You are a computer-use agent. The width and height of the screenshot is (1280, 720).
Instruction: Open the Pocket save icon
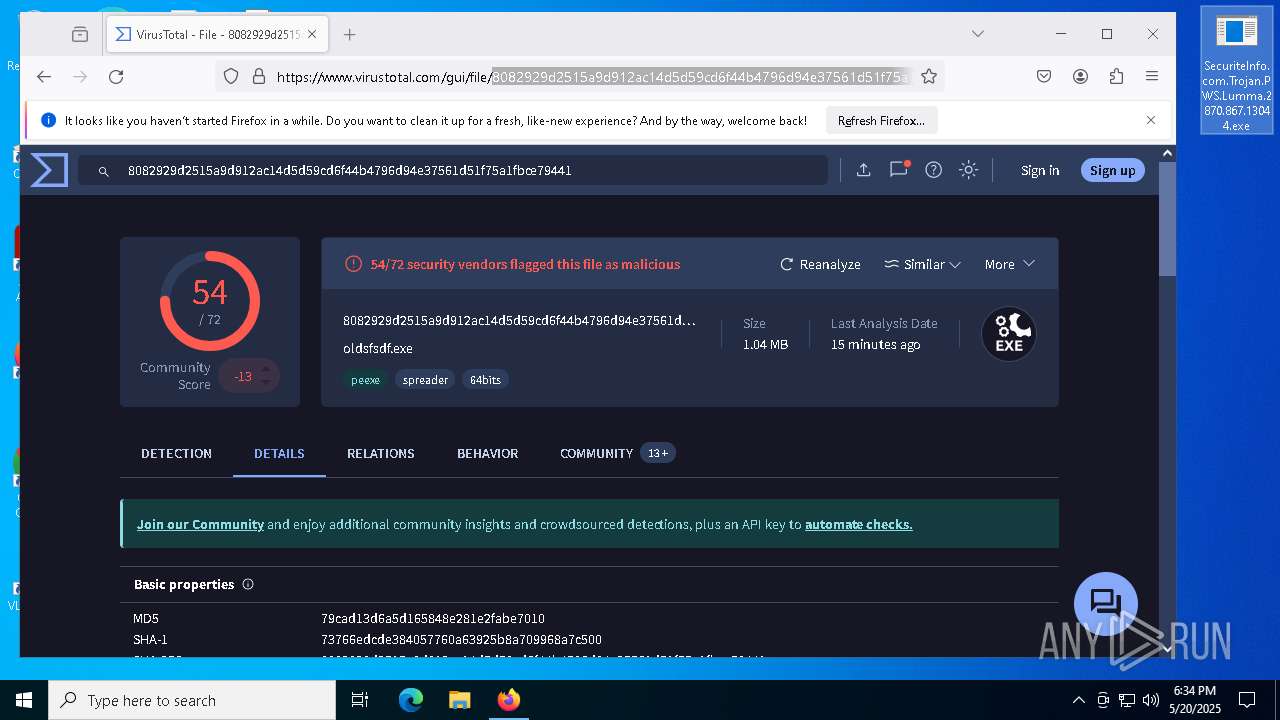[x=1043, y=77]
